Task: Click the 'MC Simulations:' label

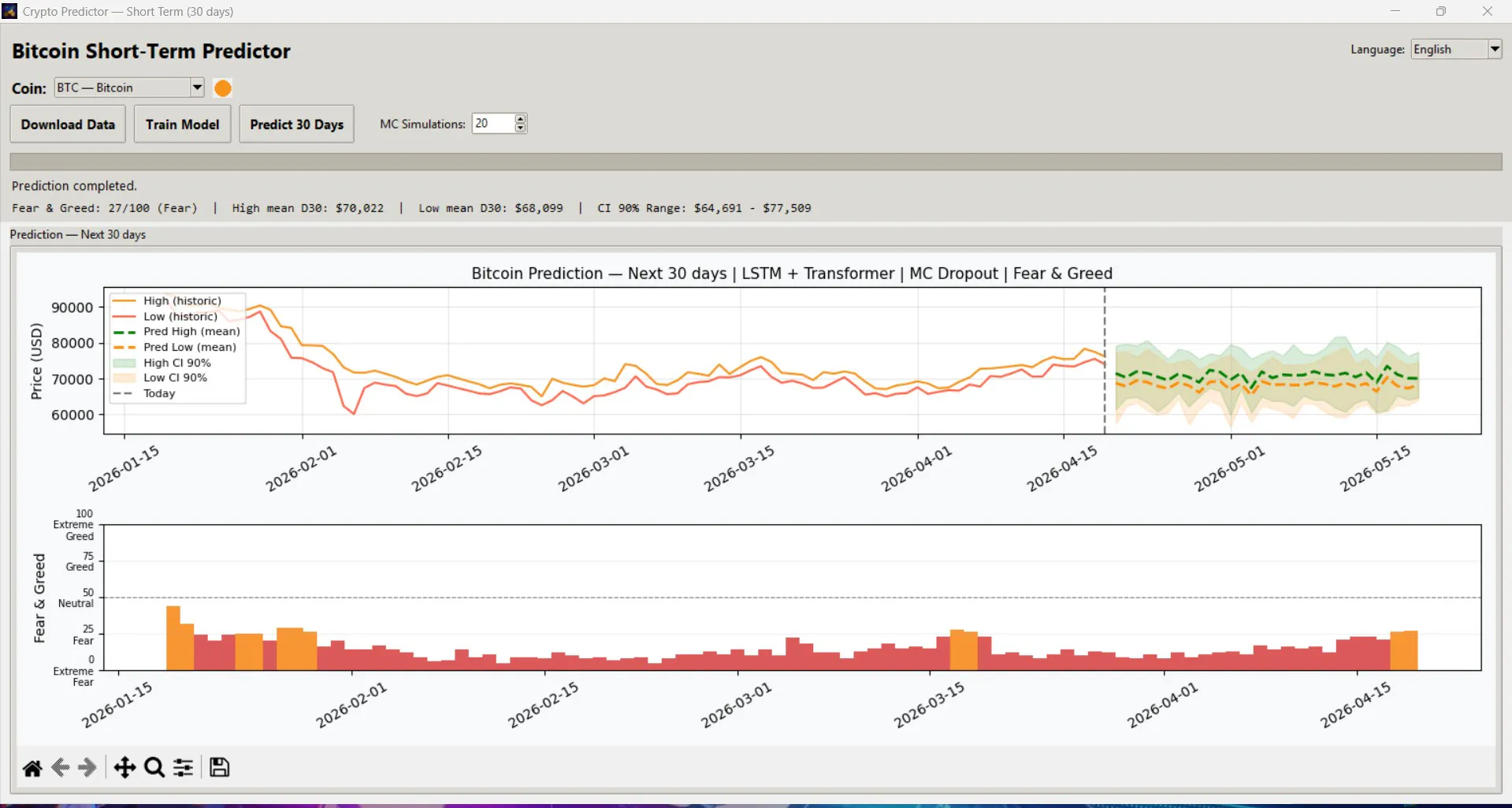Action: 422,125
